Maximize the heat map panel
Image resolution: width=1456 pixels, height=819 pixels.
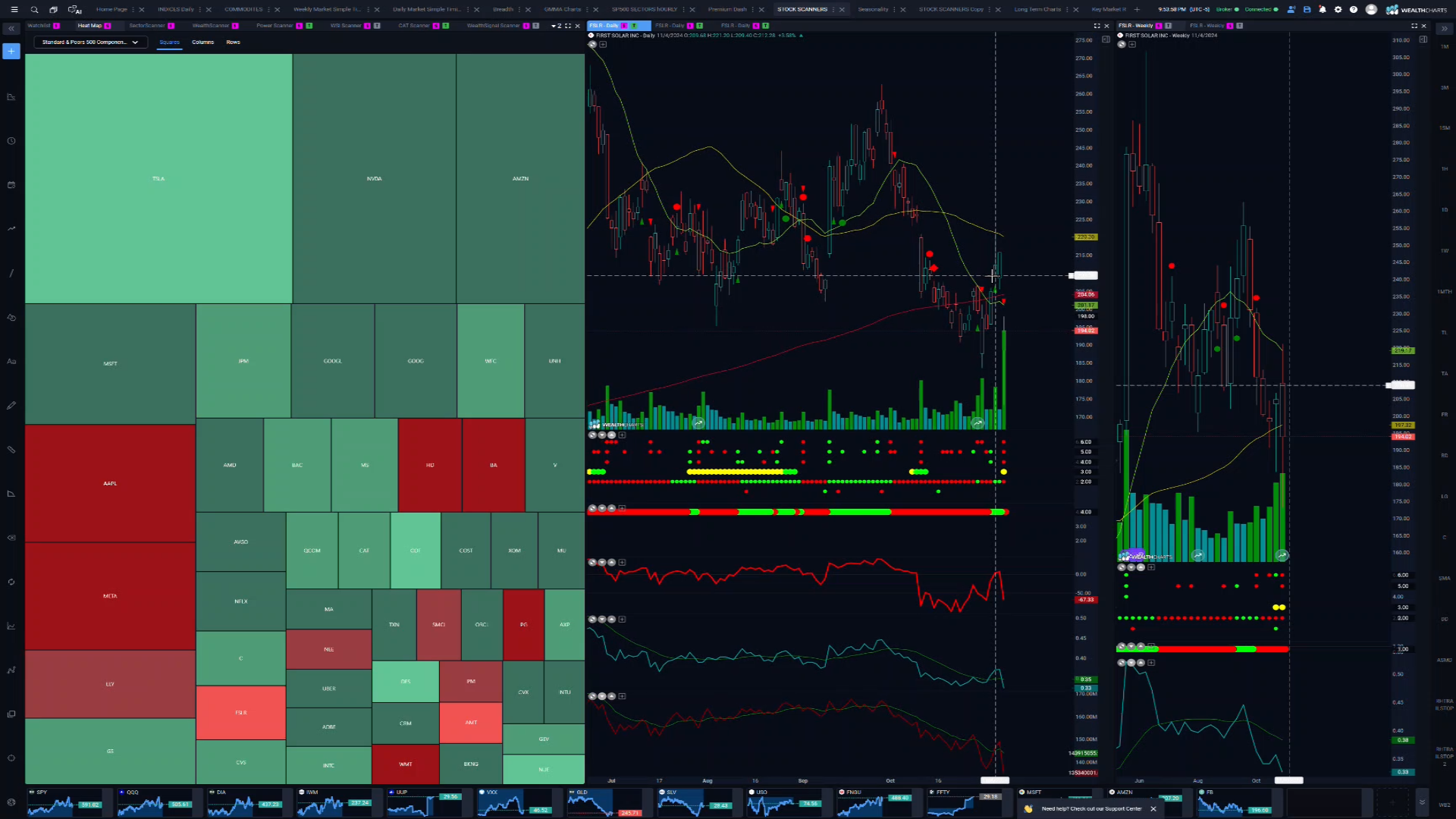click(x=568, y=26)
